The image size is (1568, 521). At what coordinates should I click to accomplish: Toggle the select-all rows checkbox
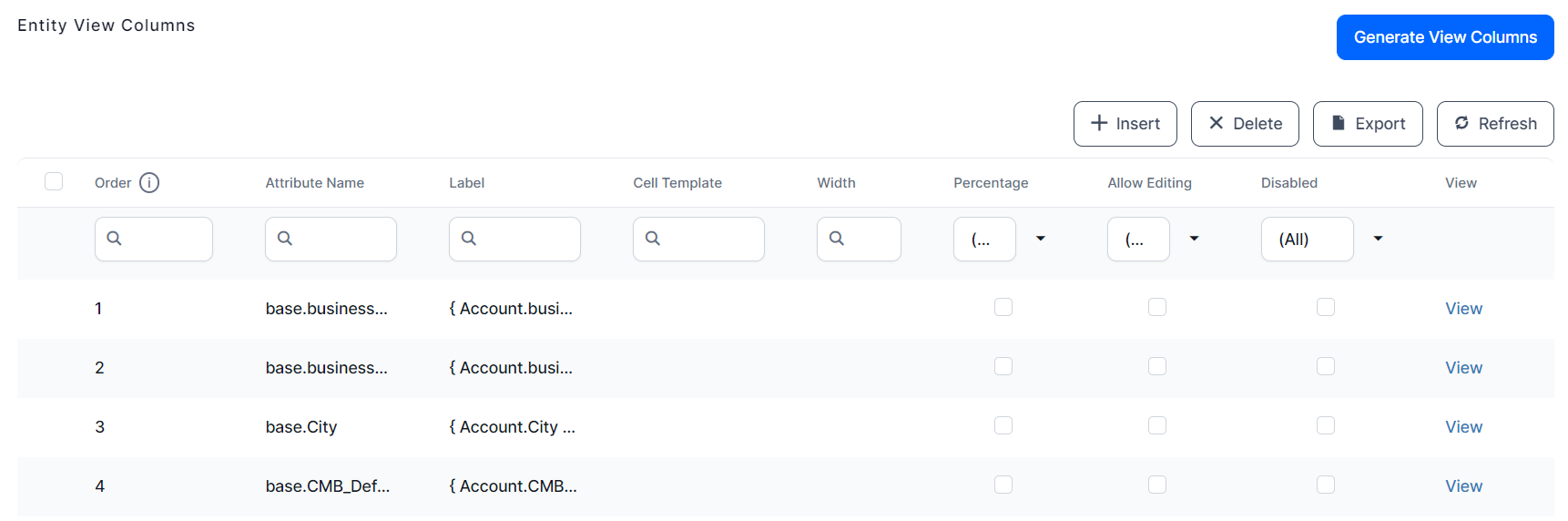tap(54, 181)
